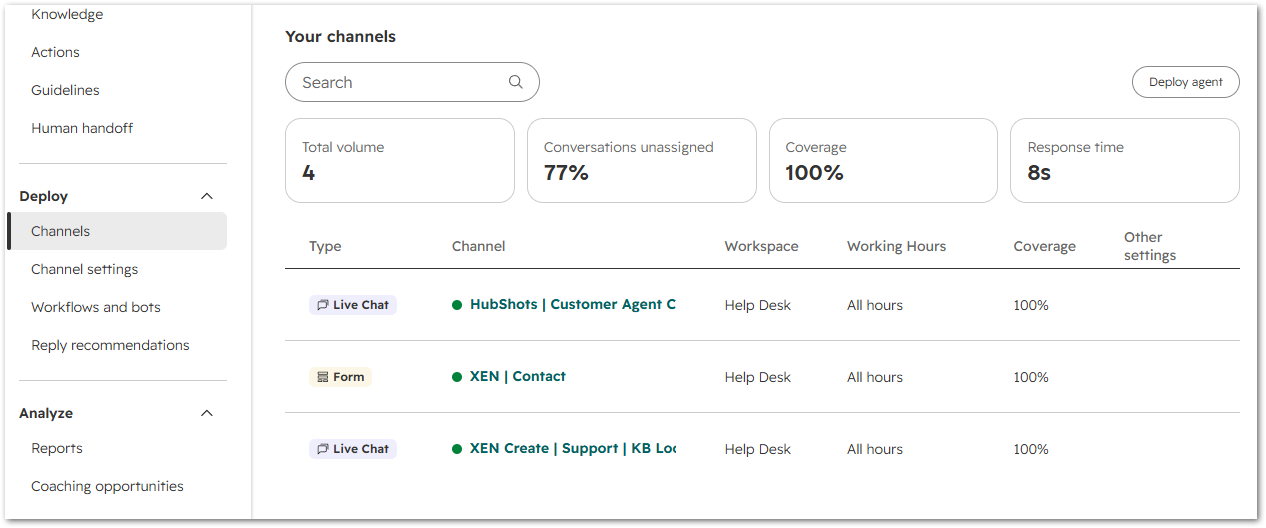Click 100% coverage in XEN | Contact row
The height and width of the screenshot is (528, 1266).
(x=1031, y=377)
